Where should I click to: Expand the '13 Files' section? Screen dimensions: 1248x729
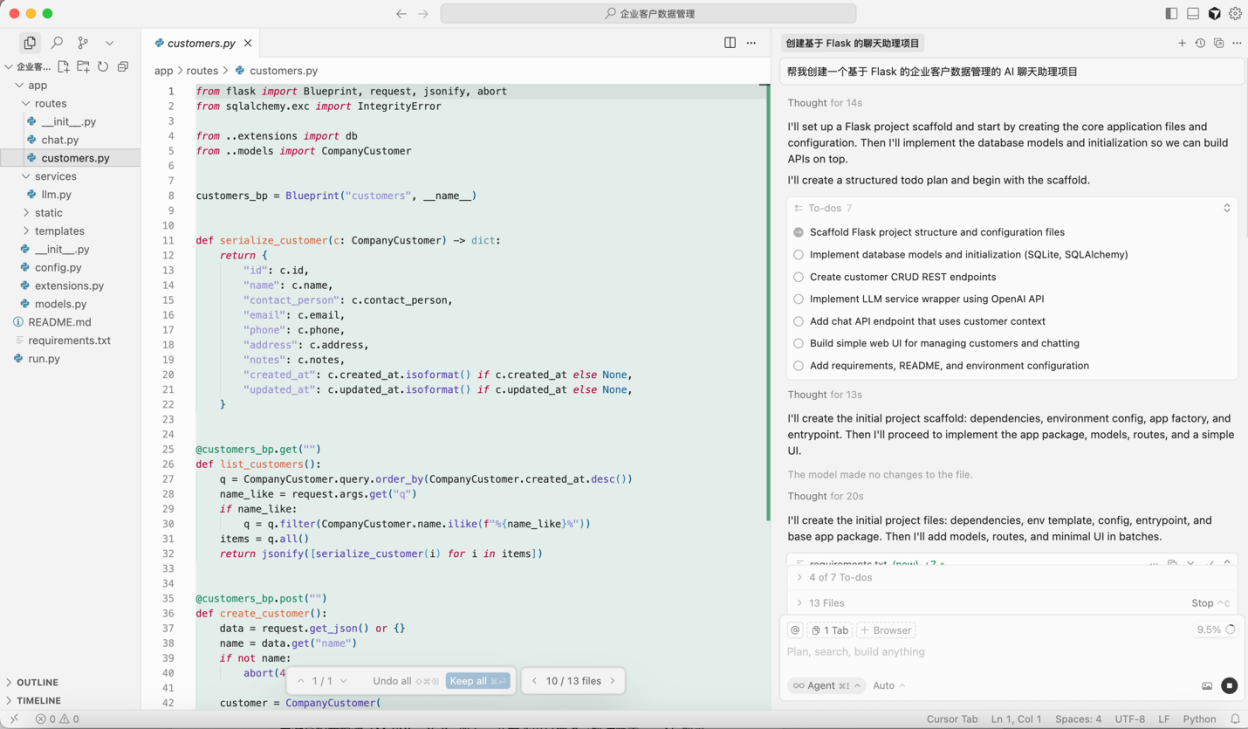click(826, 603)
